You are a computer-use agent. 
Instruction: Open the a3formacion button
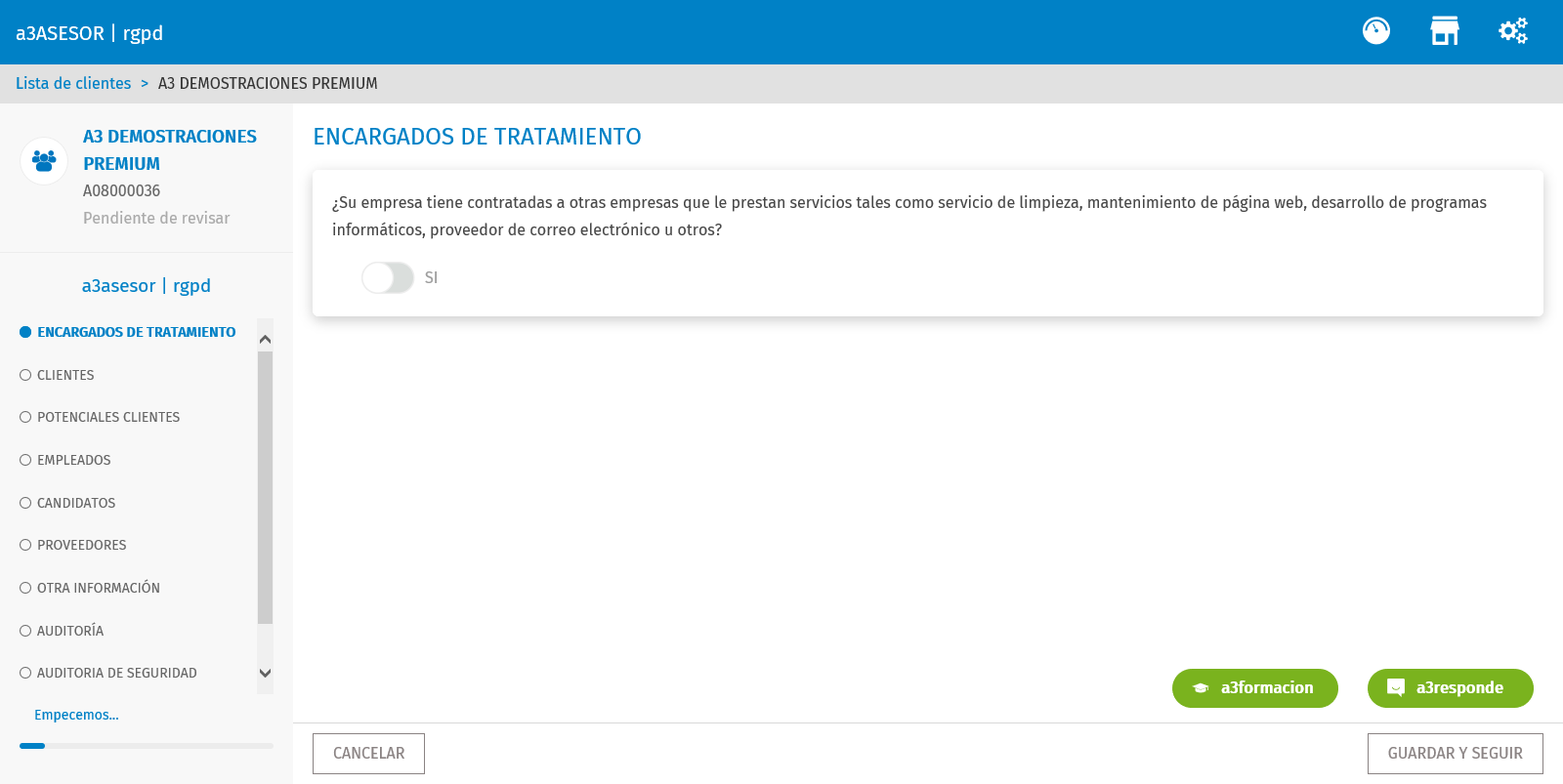[1255, 688]
